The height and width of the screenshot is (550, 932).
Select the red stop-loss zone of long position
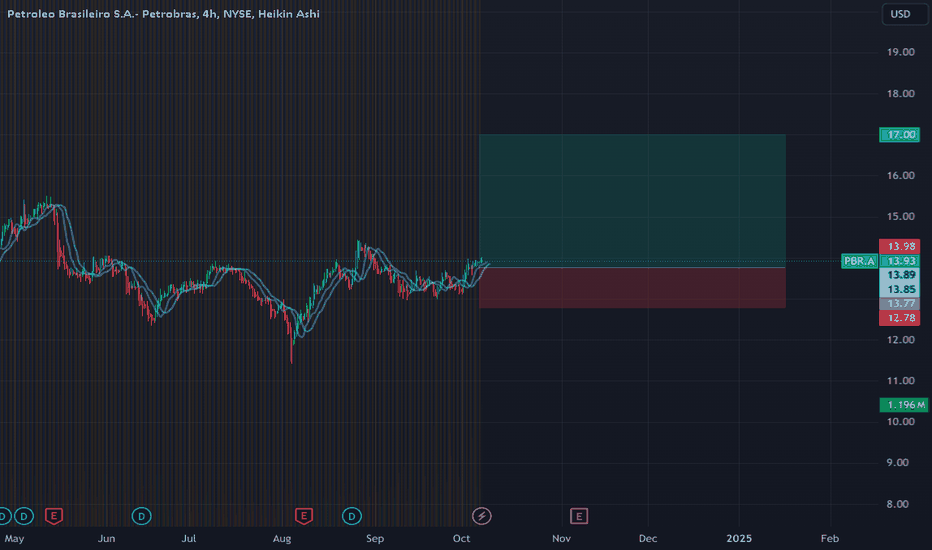(632, 288)
